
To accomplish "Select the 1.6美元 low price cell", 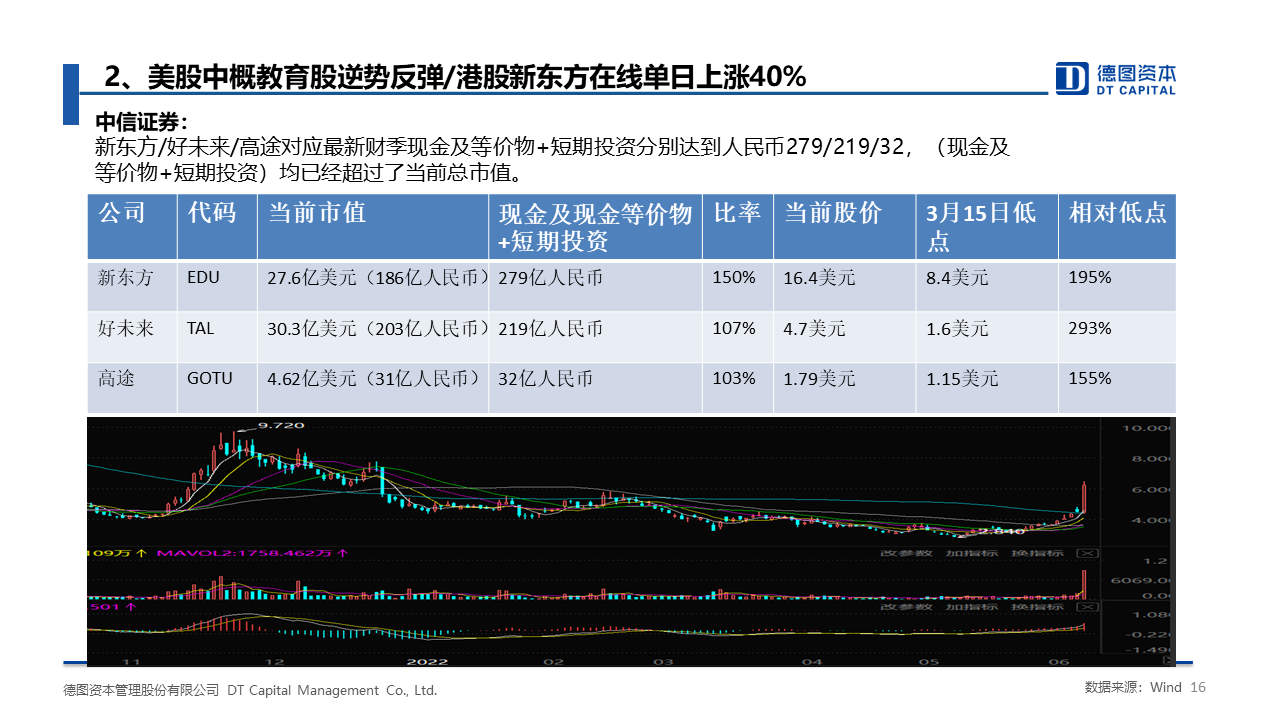I will (987, 336).
